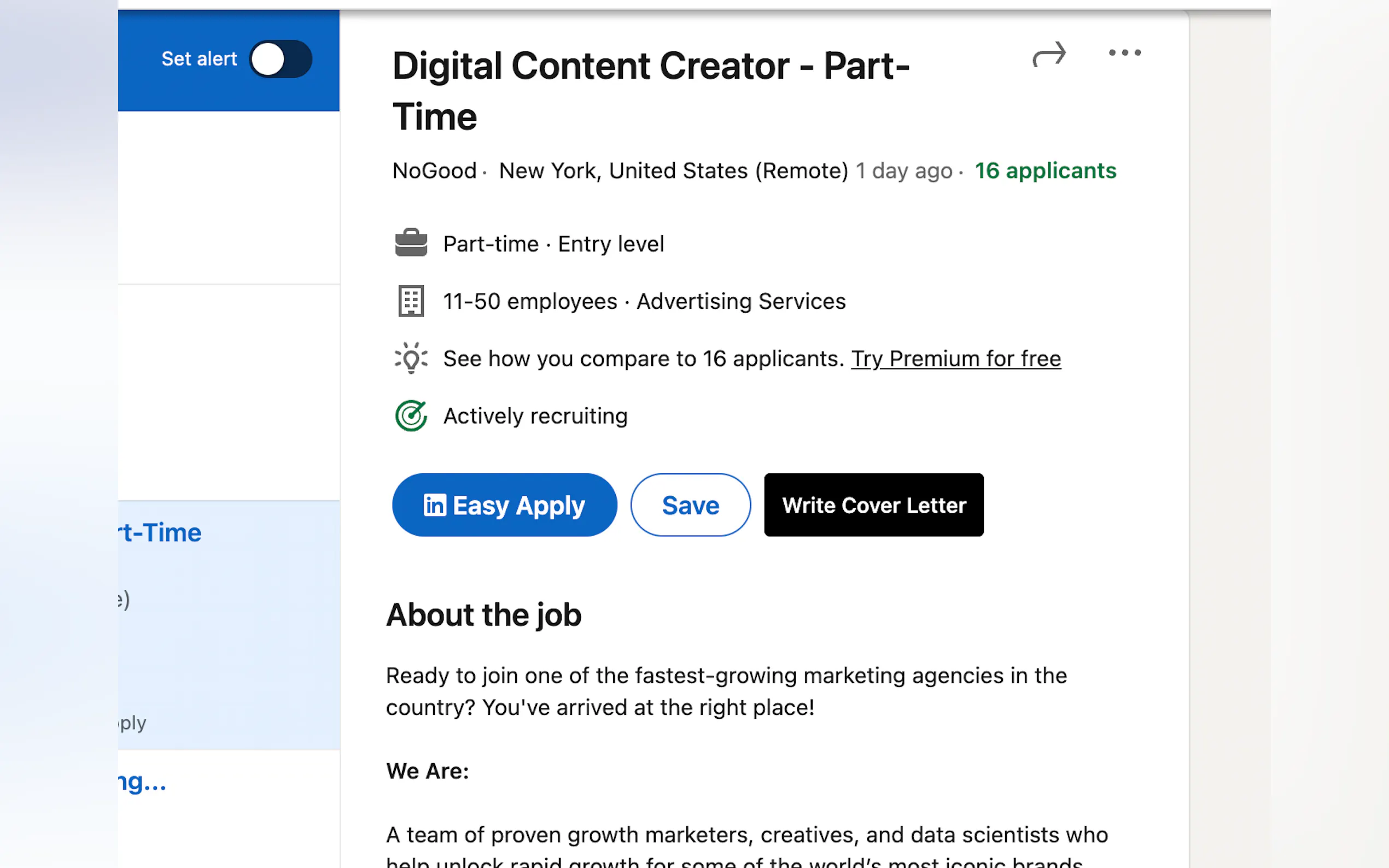Click the company building icon

click(x=411, y=301)
